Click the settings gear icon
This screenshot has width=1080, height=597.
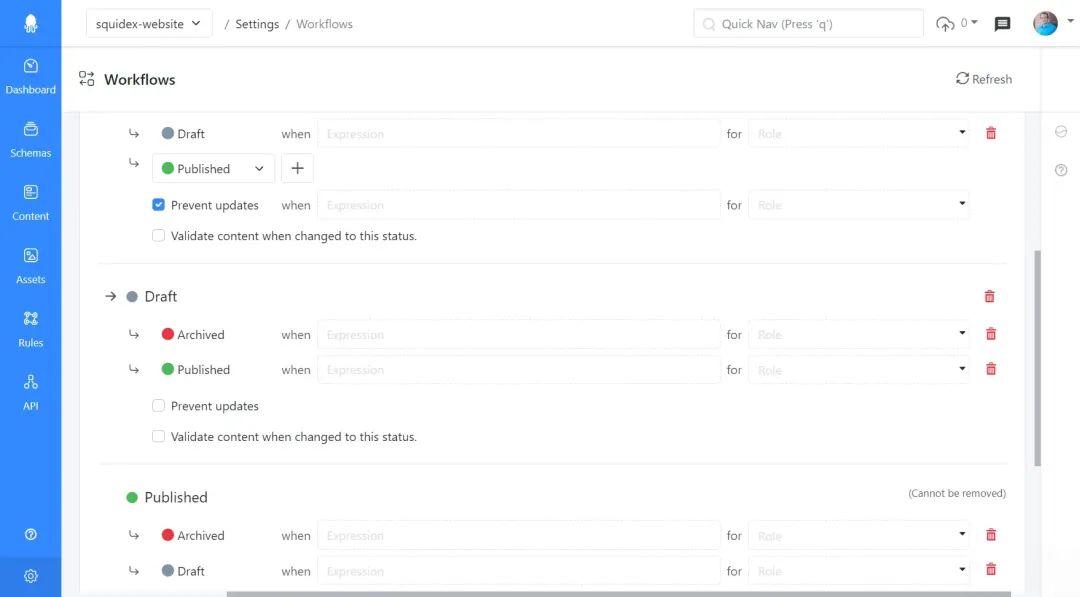(30, 576)
